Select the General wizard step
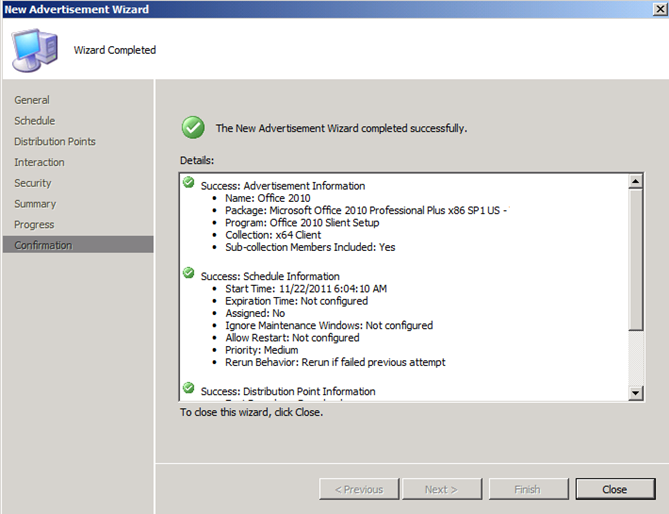 click(x=32, y=100)
